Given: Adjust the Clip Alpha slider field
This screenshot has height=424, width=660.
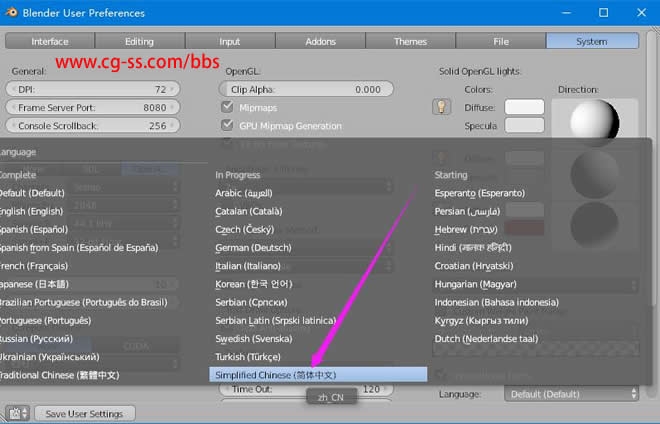Looking at the screenshot, I should [x=305, y=89].
